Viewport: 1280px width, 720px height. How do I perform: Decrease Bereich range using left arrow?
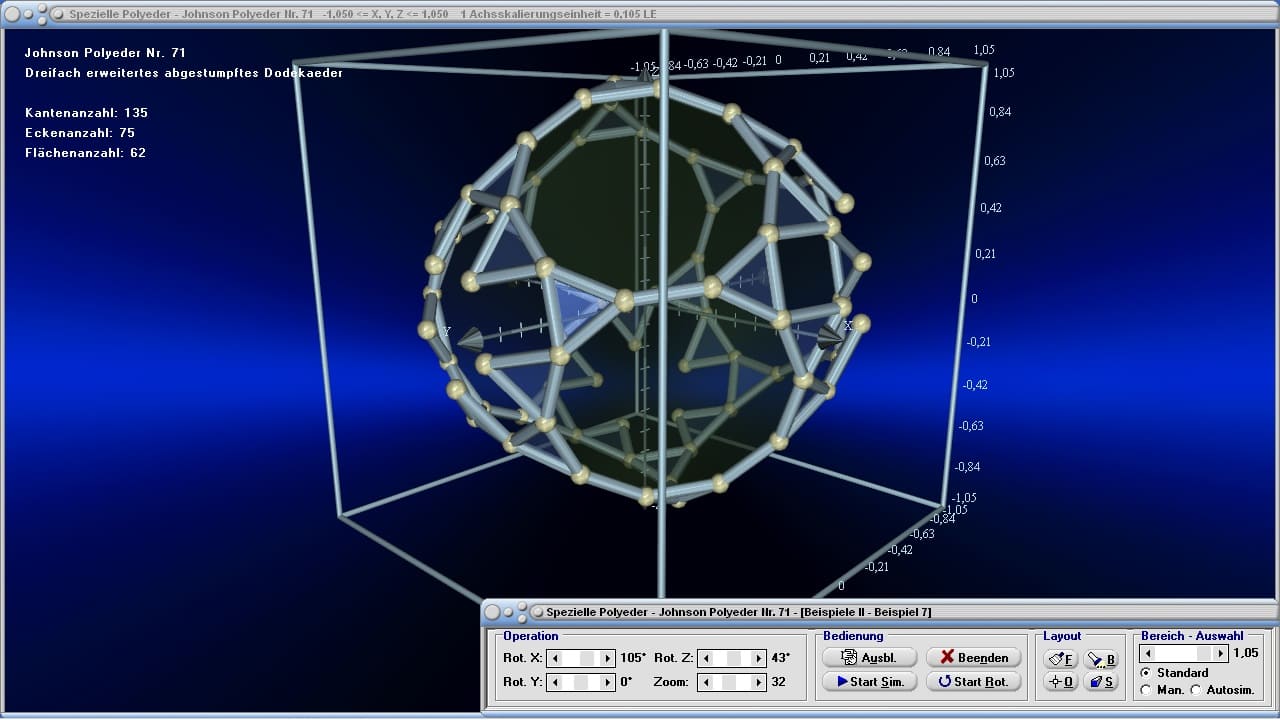tap(1148, 653)
